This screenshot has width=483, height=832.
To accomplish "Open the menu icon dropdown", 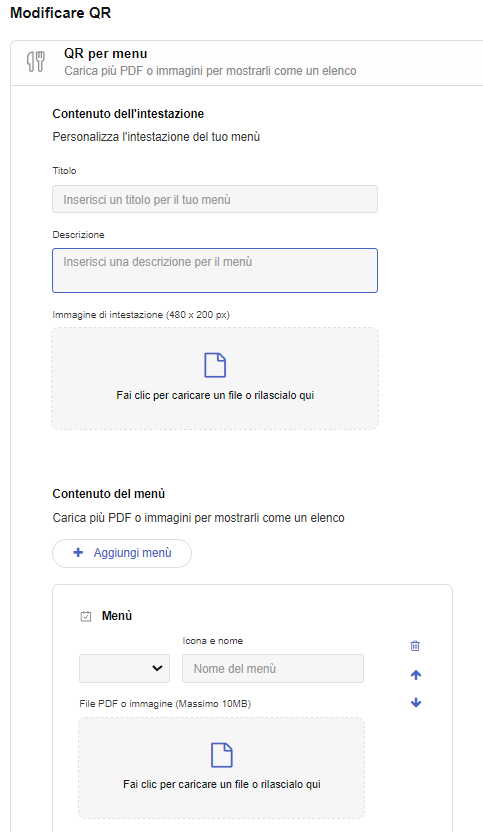I will tap(124, 668).
